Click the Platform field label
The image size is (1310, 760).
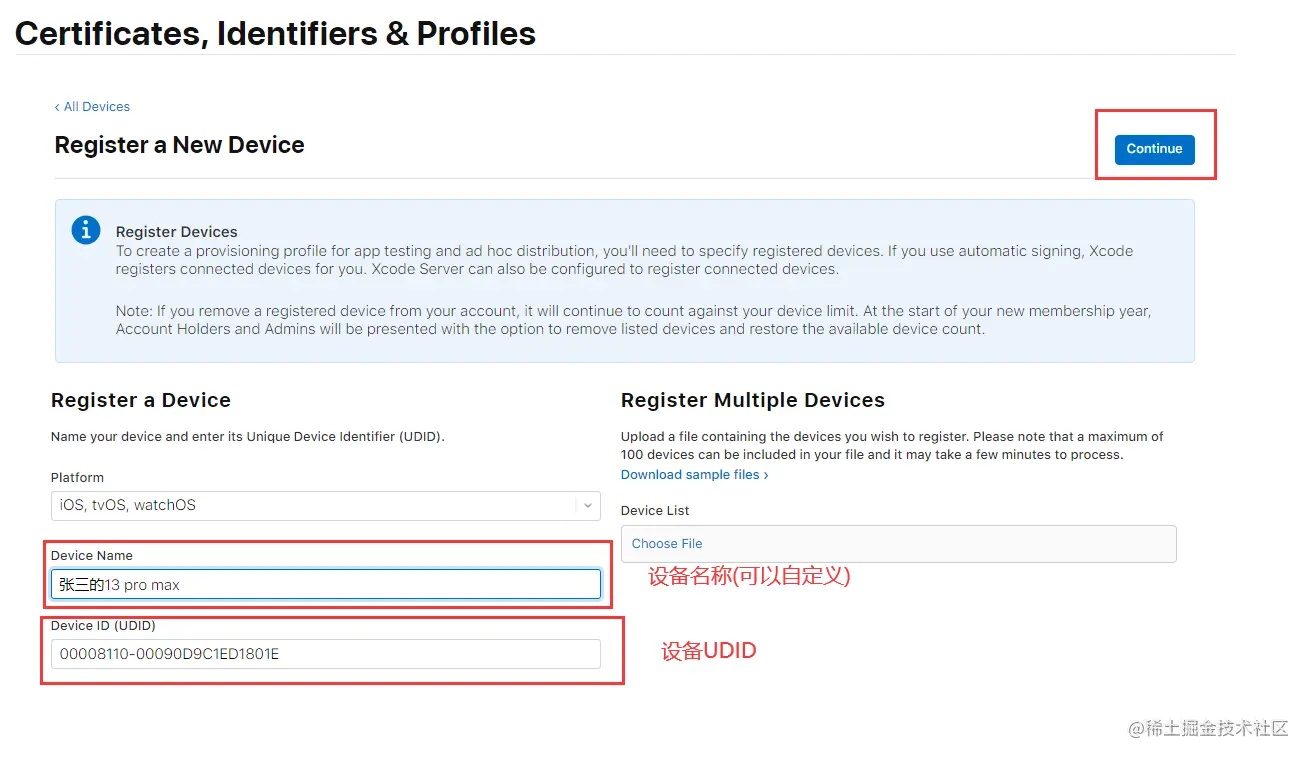point(77,477)
